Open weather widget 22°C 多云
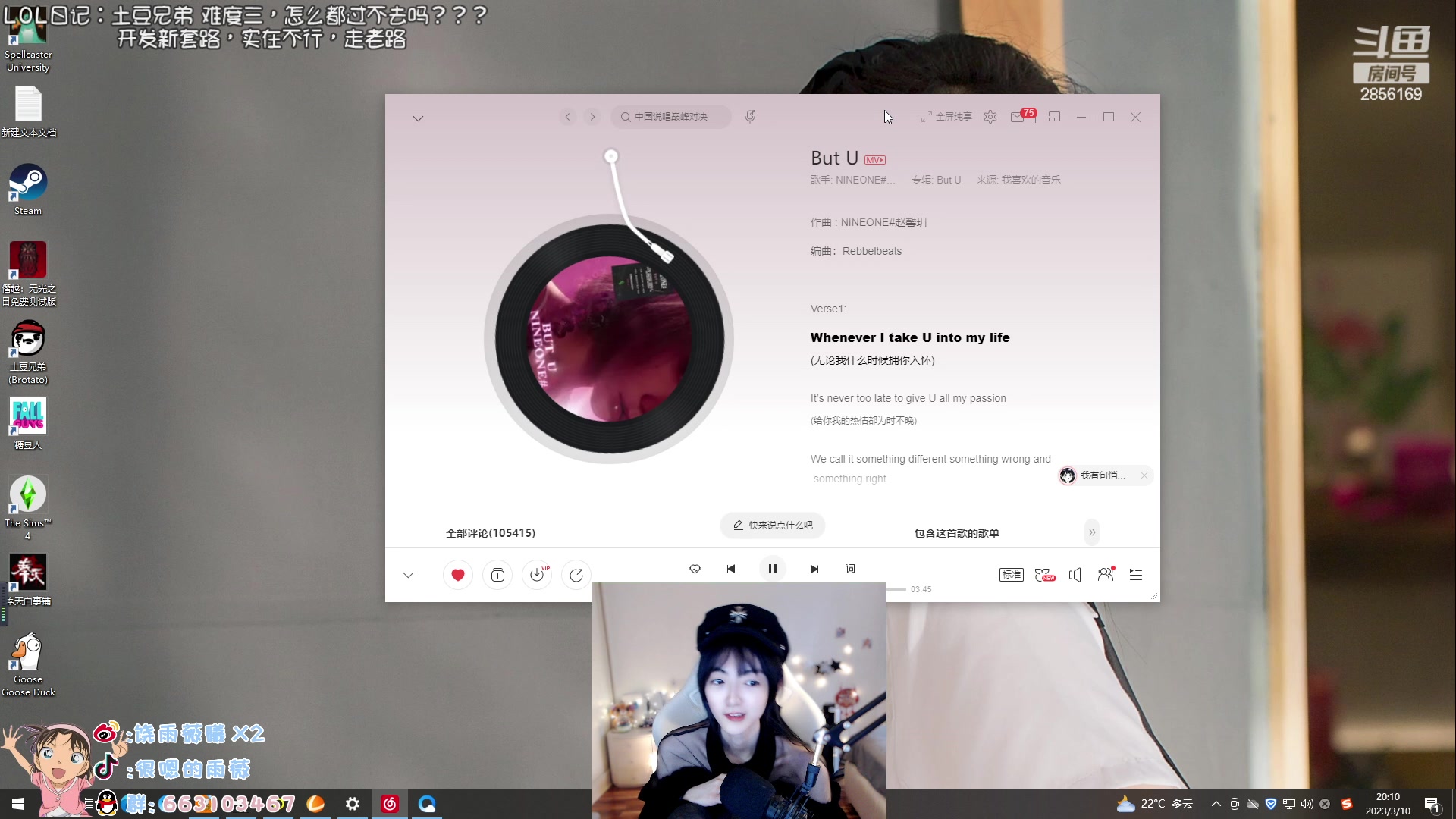The image size is (1456, 819). point(1155,804)
